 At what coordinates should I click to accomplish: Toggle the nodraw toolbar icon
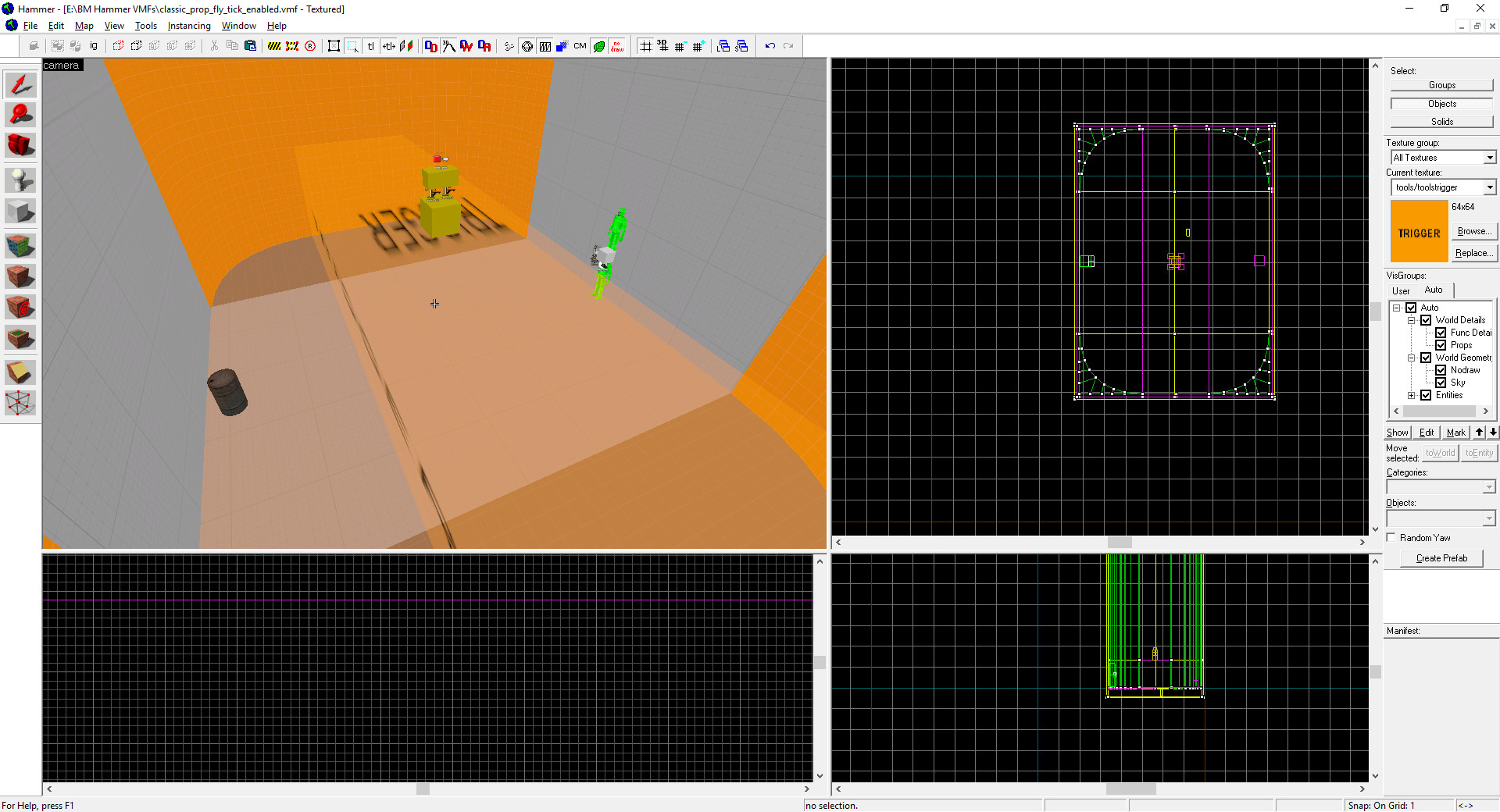point(617,46)
